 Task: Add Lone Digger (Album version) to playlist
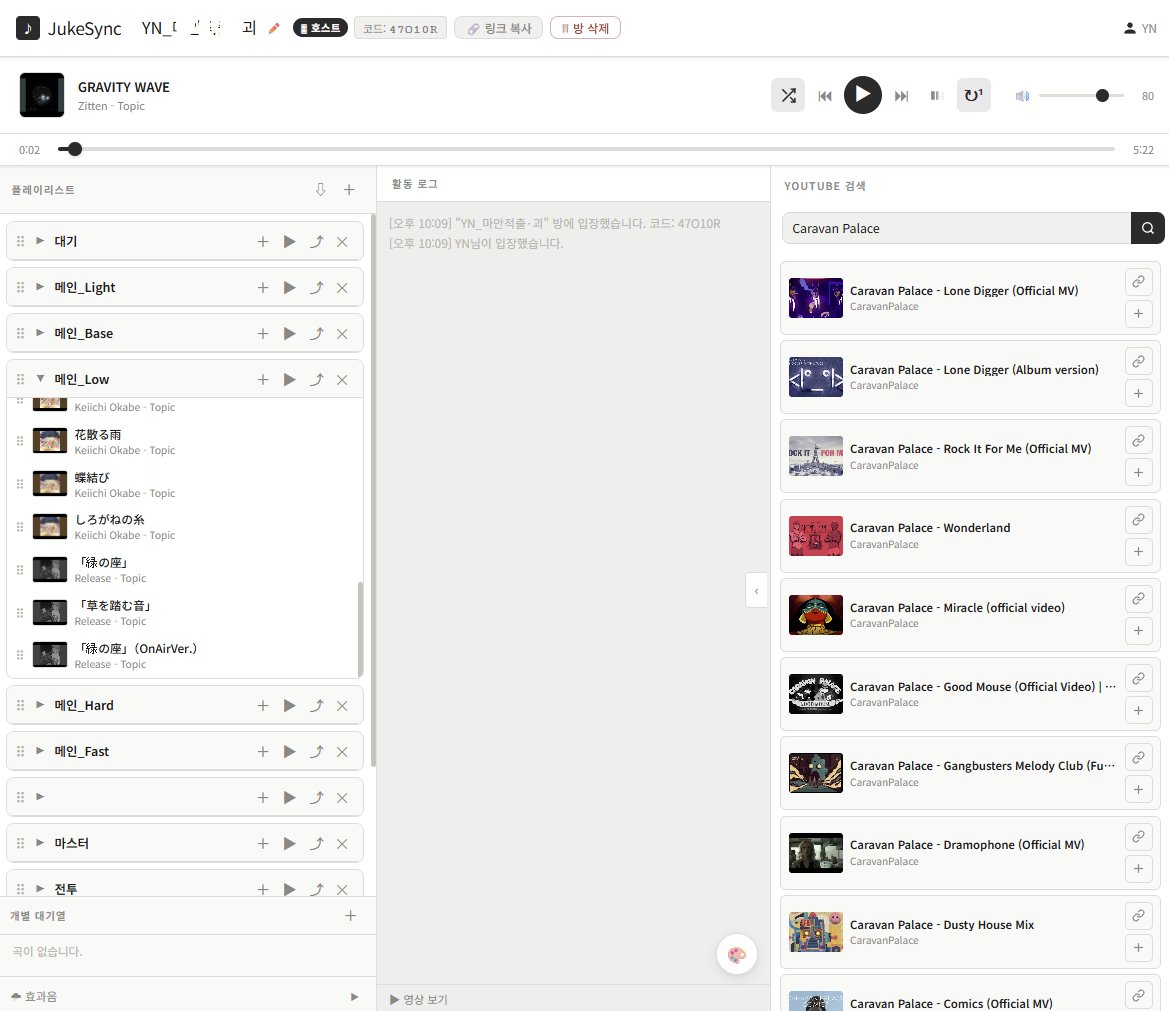click(1138, 393)
